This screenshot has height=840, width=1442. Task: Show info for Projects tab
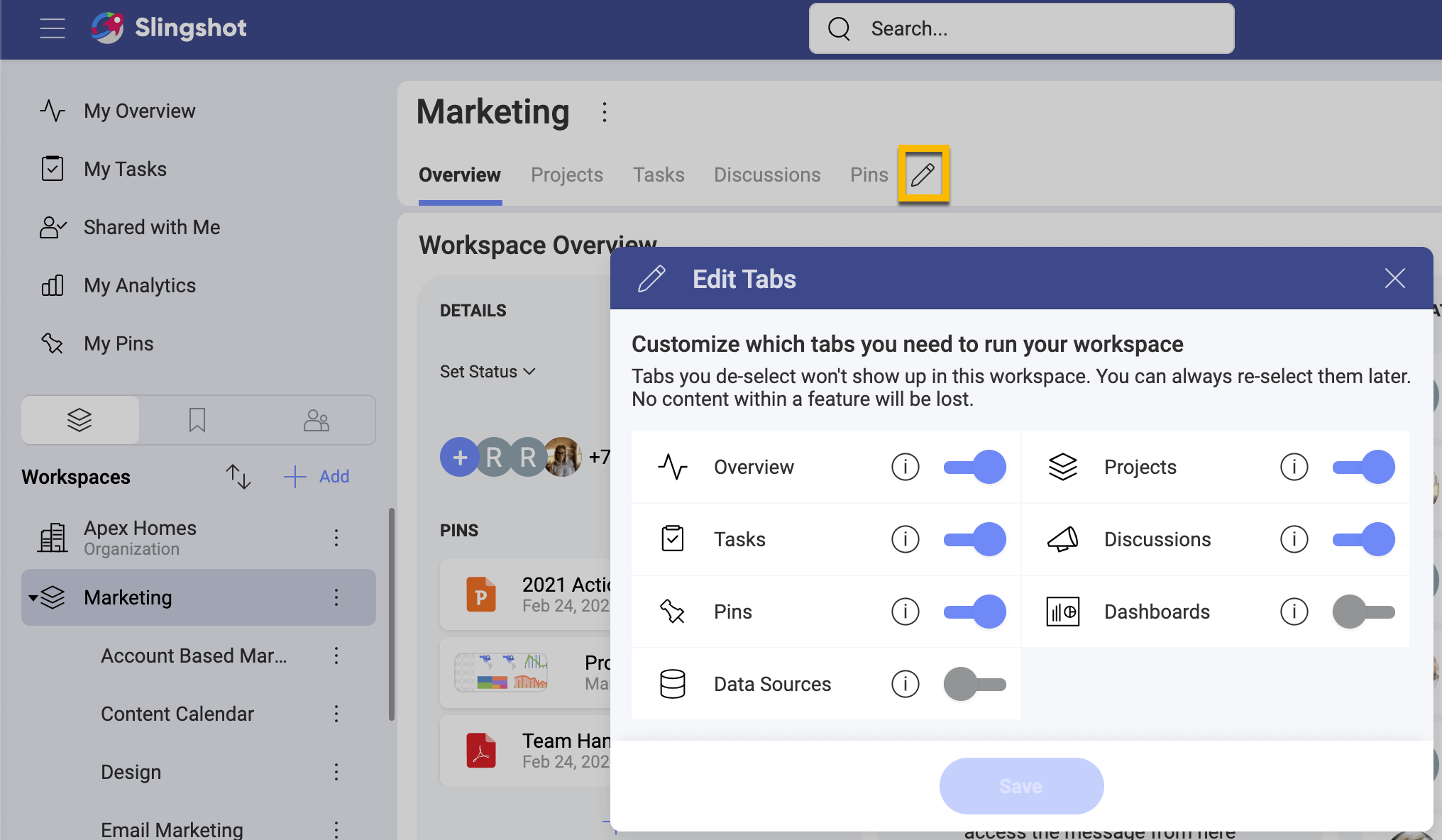pos(1294,467)
